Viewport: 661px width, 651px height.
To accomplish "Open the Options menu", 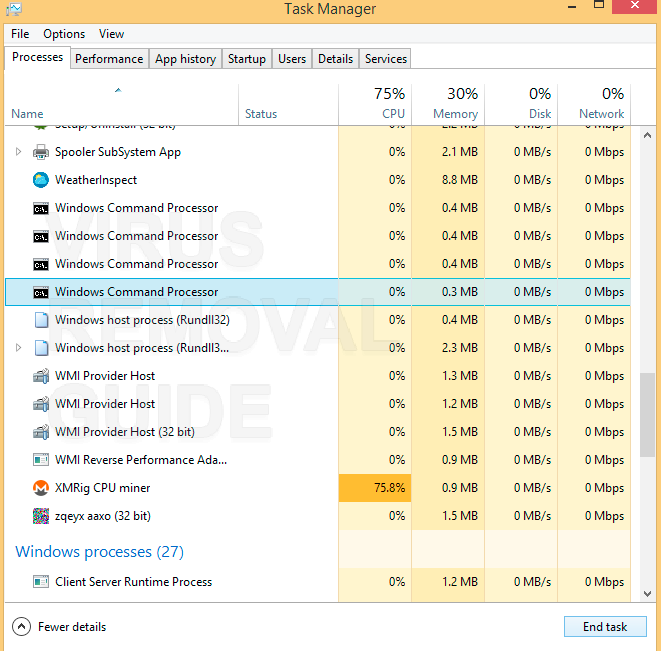I will click(64, 34).
